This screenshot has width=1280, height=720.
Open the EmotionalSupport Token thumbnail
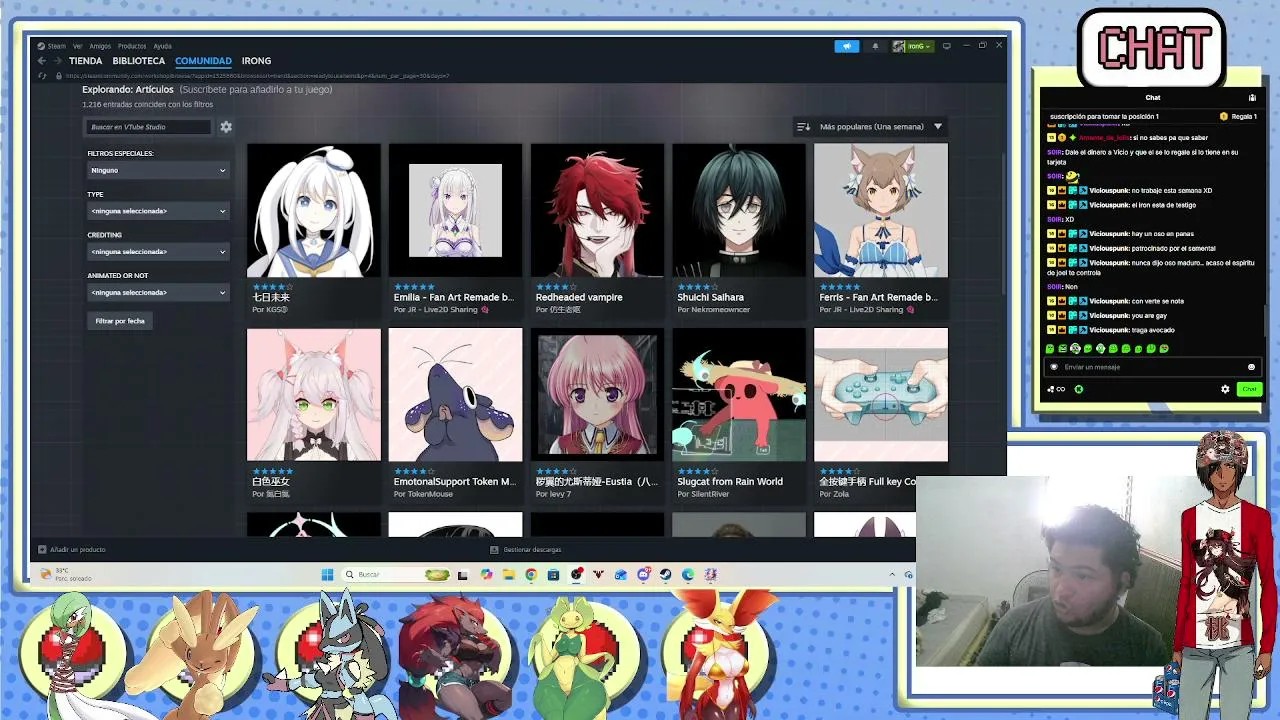[455, 395]
